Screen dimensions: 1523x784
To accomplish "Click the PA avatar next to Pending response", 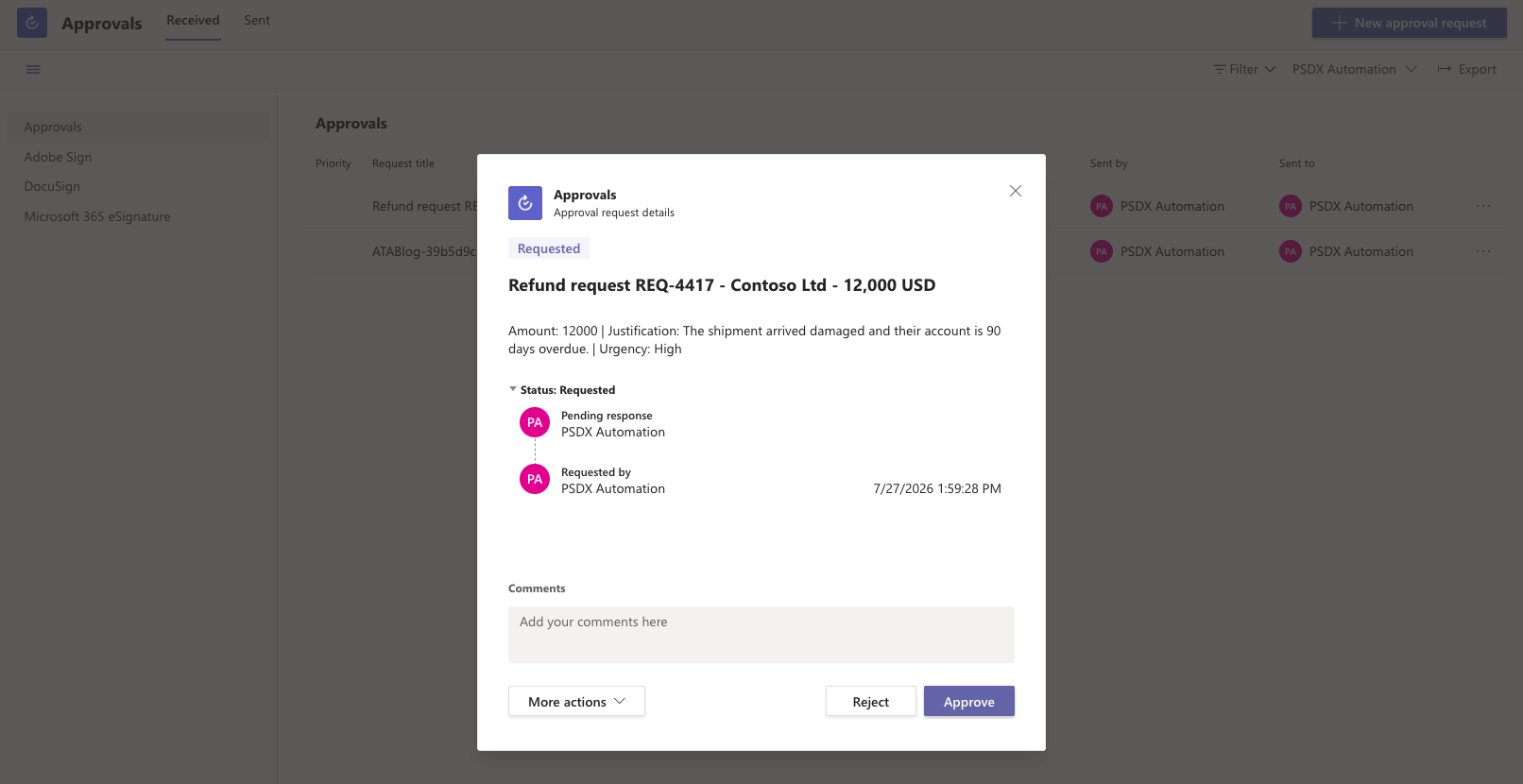I will point(535,422).
